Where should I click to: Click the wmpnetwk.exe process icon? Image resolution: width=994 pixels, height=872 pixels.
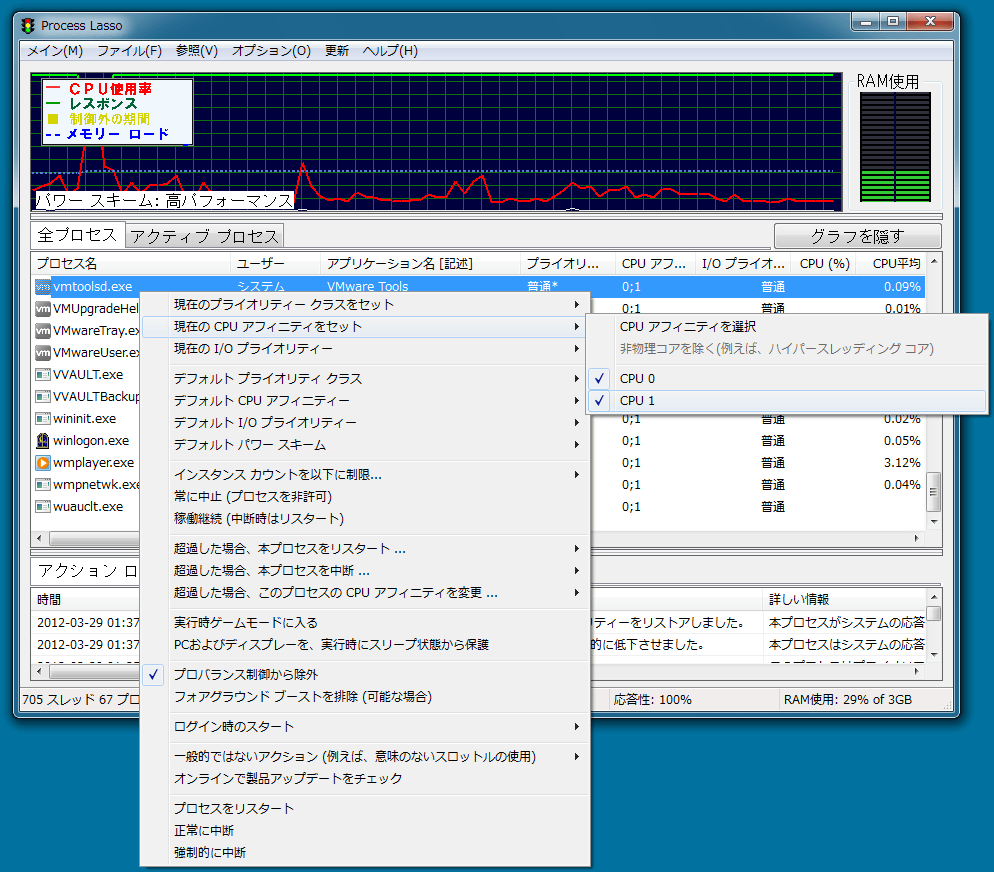tap(42, 484)
